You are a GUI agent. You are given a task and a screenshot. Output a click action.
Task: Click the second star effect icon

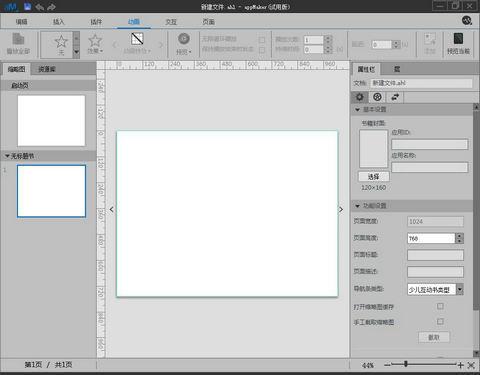(x=95, y=40)
